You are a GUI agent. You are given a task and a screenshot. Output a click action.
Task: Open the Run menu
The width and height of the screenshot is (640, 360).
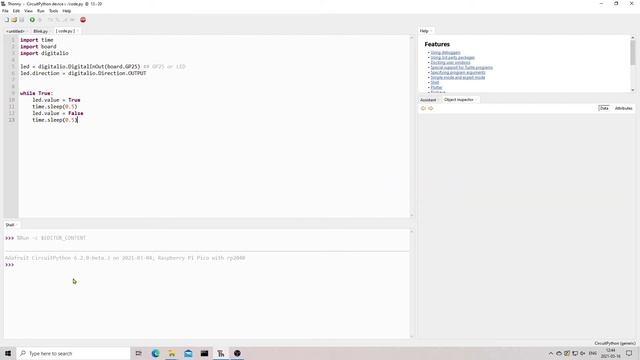pos(41,11)
